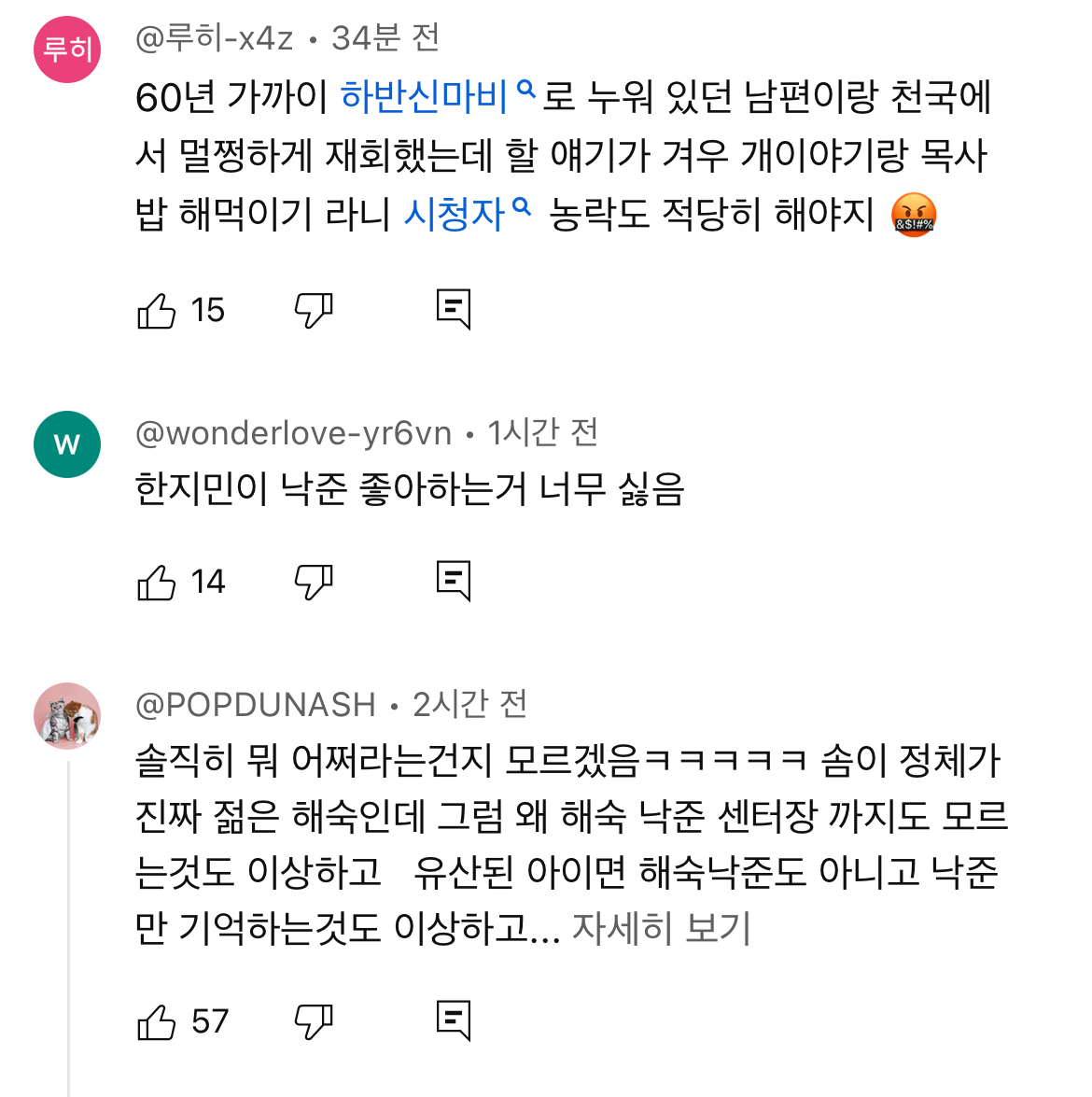
Task: Open the pink 루히 profile avatar
Action: [x=67, y=49]
